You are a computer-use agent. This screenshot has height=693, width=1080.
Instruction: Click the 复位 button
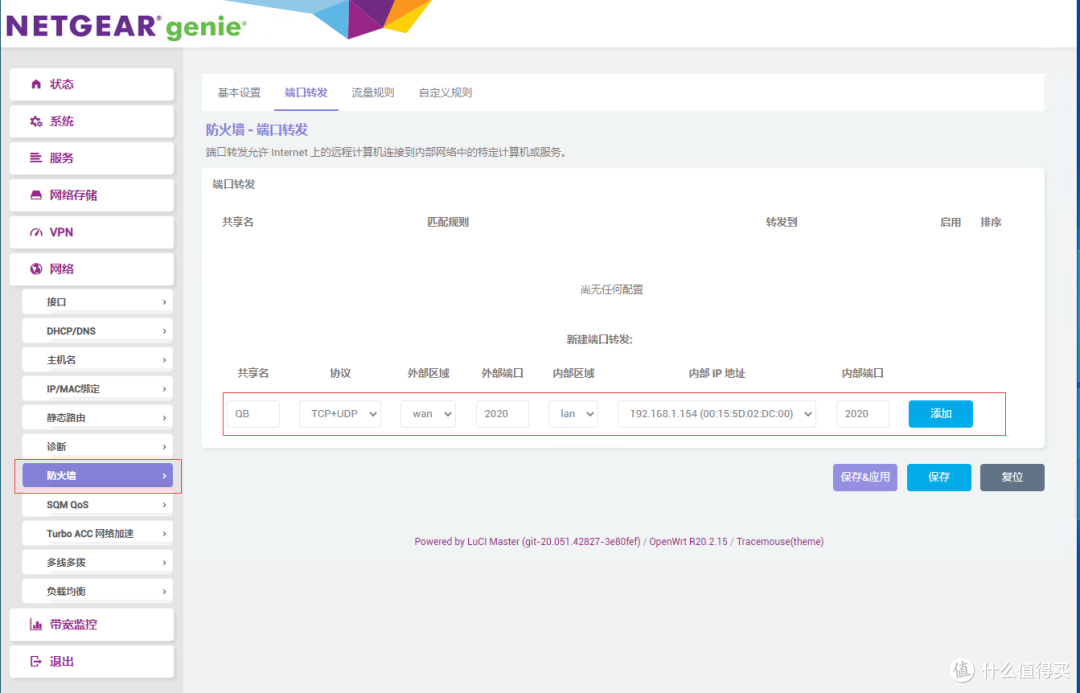pos(1012,477)
